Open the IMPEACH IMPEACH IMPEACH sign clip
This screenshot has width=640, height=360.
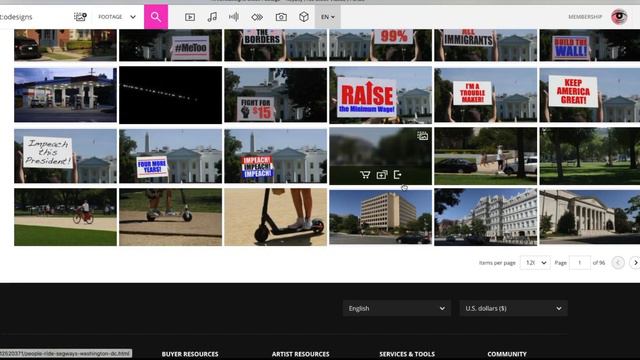click(x=276, y=156)
